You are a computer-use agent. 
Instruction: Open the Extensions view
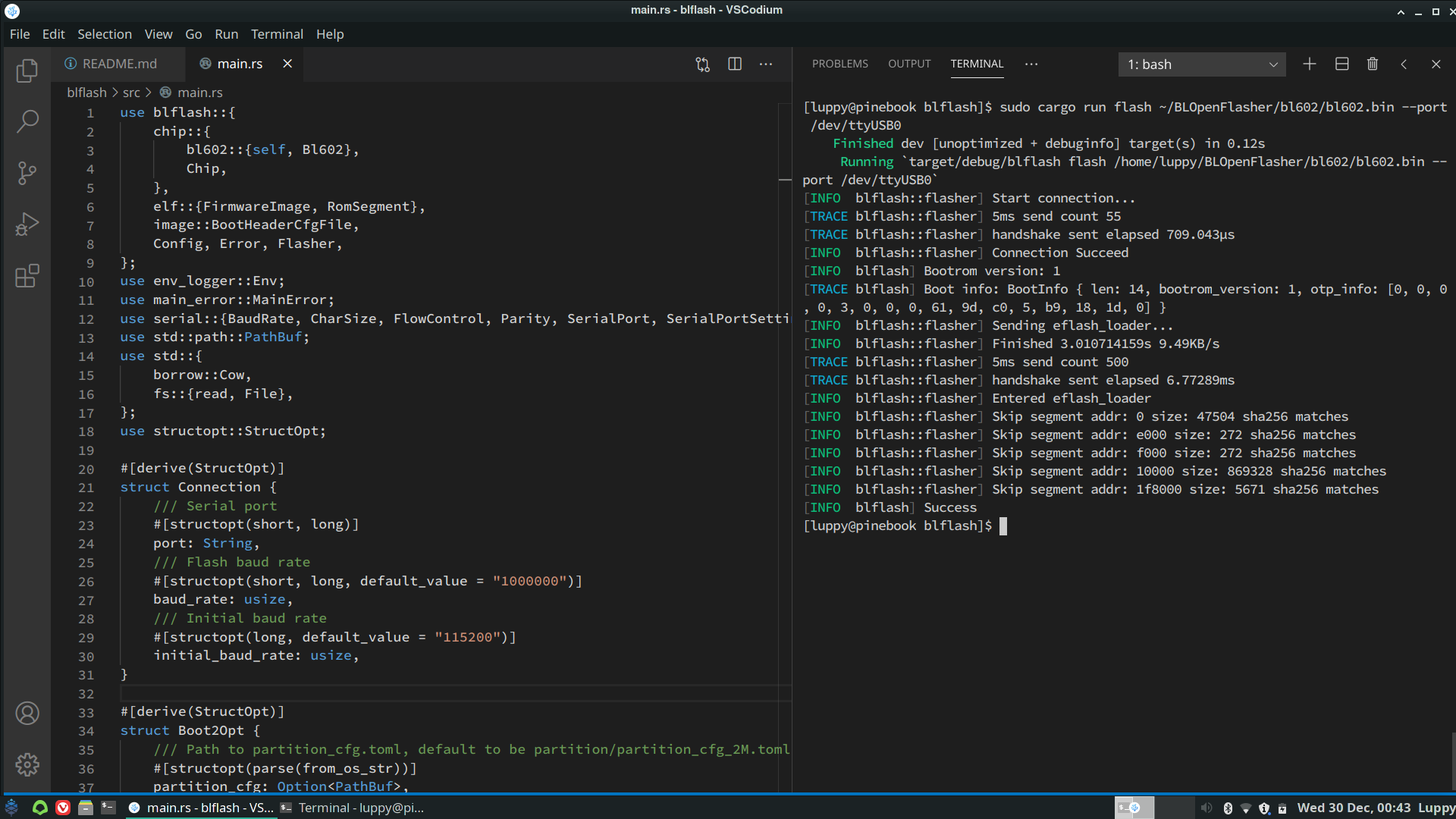coord(27,276)
